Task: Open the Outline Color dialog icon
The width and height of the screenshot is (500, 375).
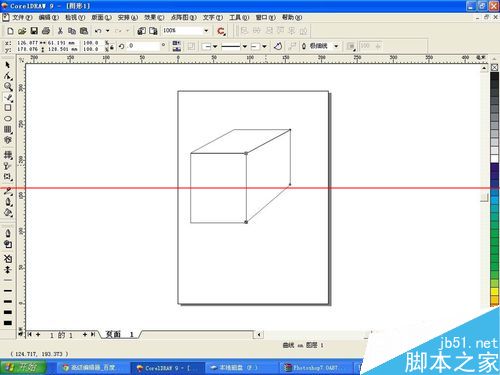Action: 8,244
